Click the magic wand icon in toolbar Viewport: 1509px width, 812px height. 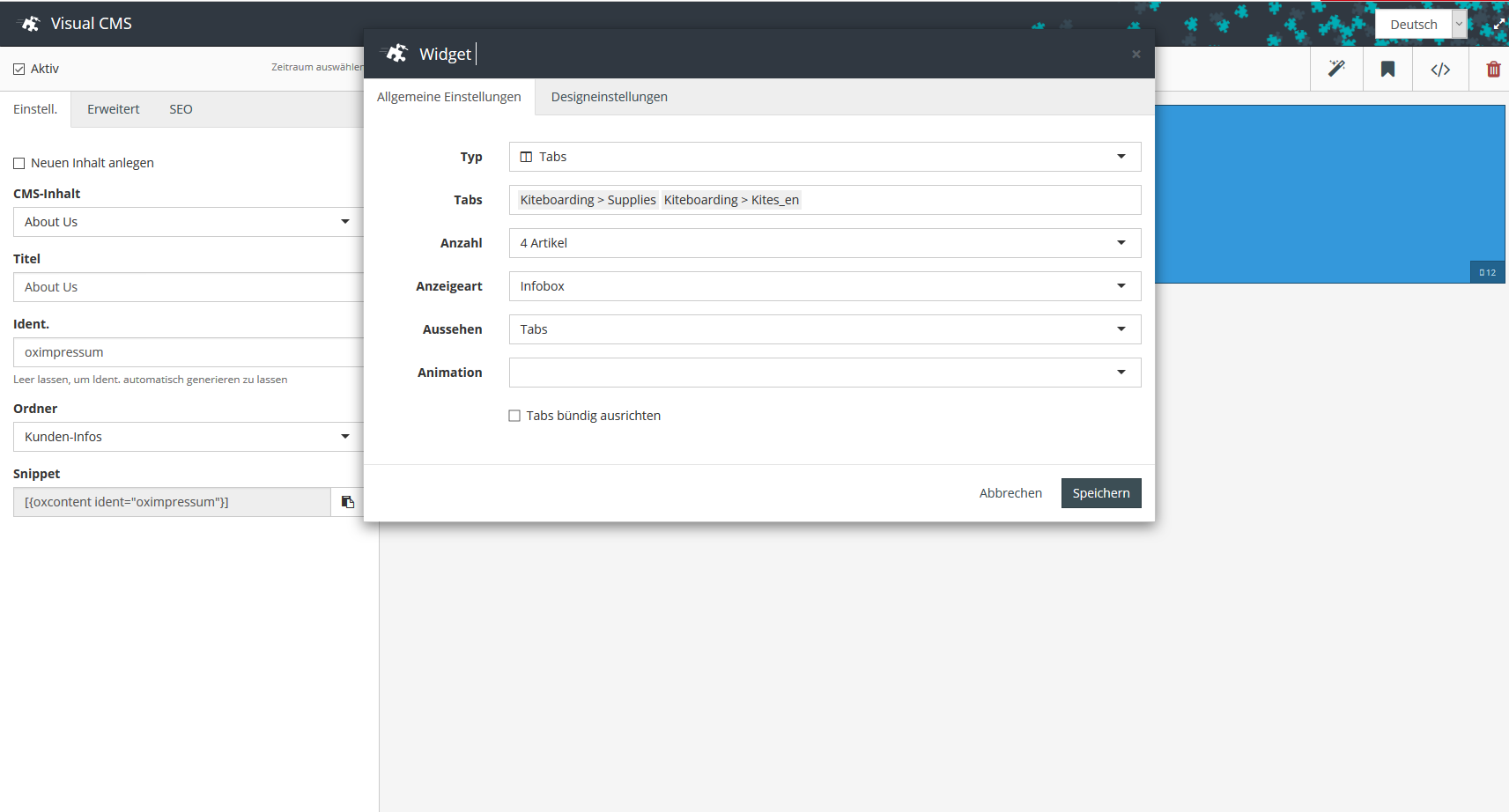point(1336,69)
